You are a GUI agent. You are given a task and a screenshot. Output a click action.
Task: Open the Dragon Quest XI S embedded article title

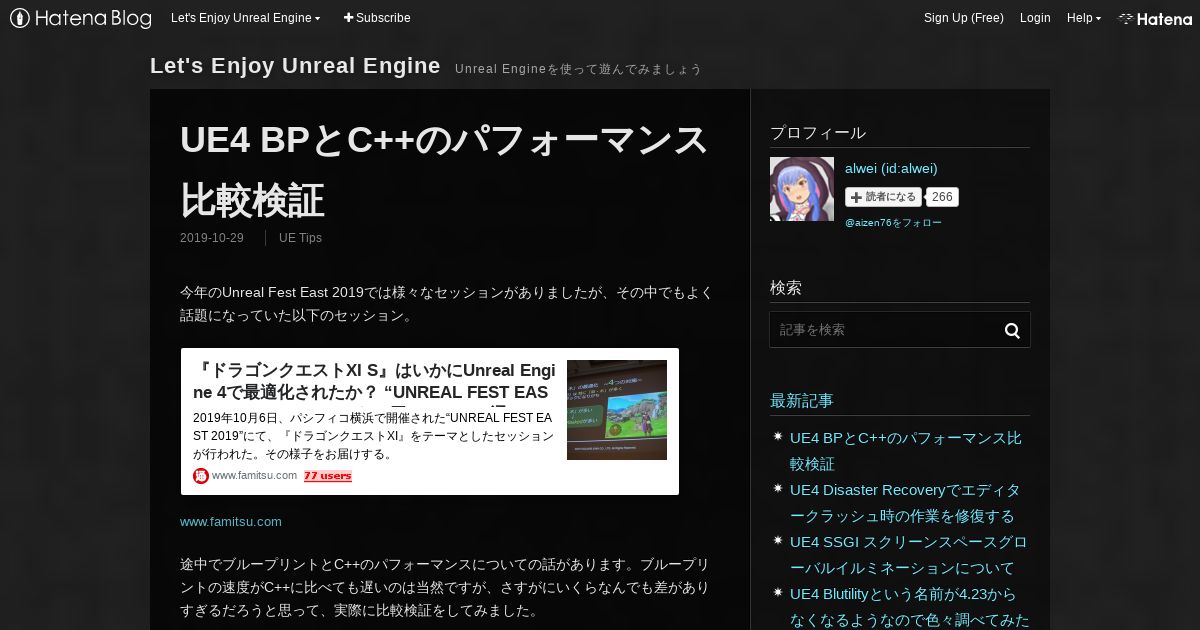pyautogui.click(x=374, y=381)
